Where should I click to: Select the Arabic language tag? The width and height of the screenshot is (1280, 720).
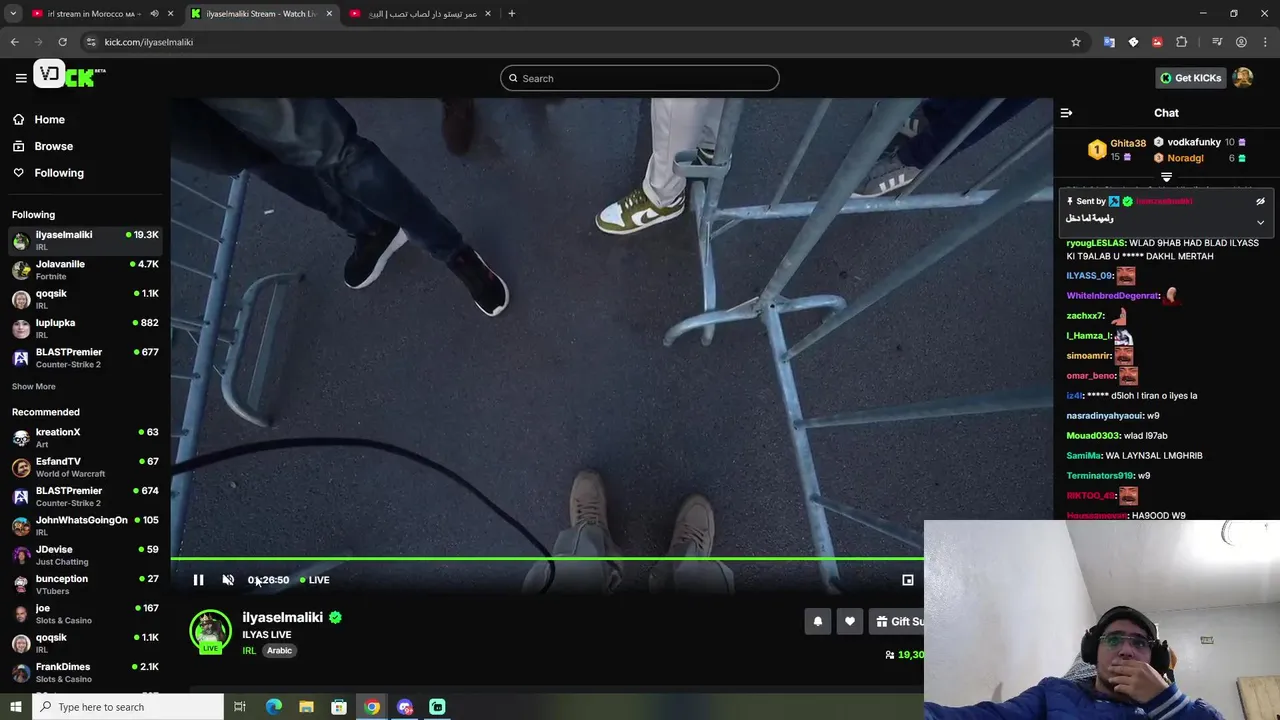pos(279,650)
